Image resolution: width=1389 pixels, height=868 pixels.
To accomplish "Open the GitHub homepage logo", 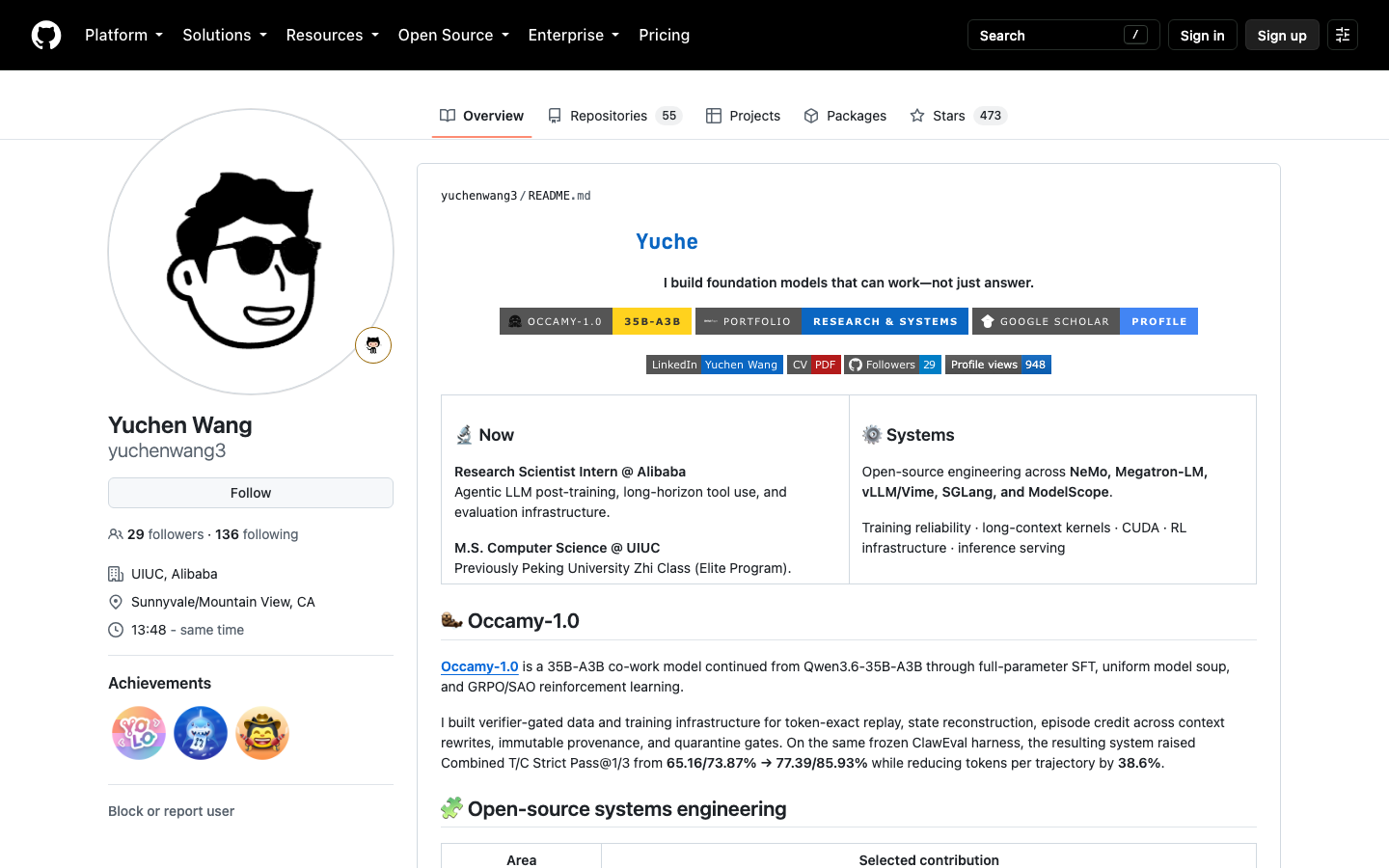I will point(46,35).
